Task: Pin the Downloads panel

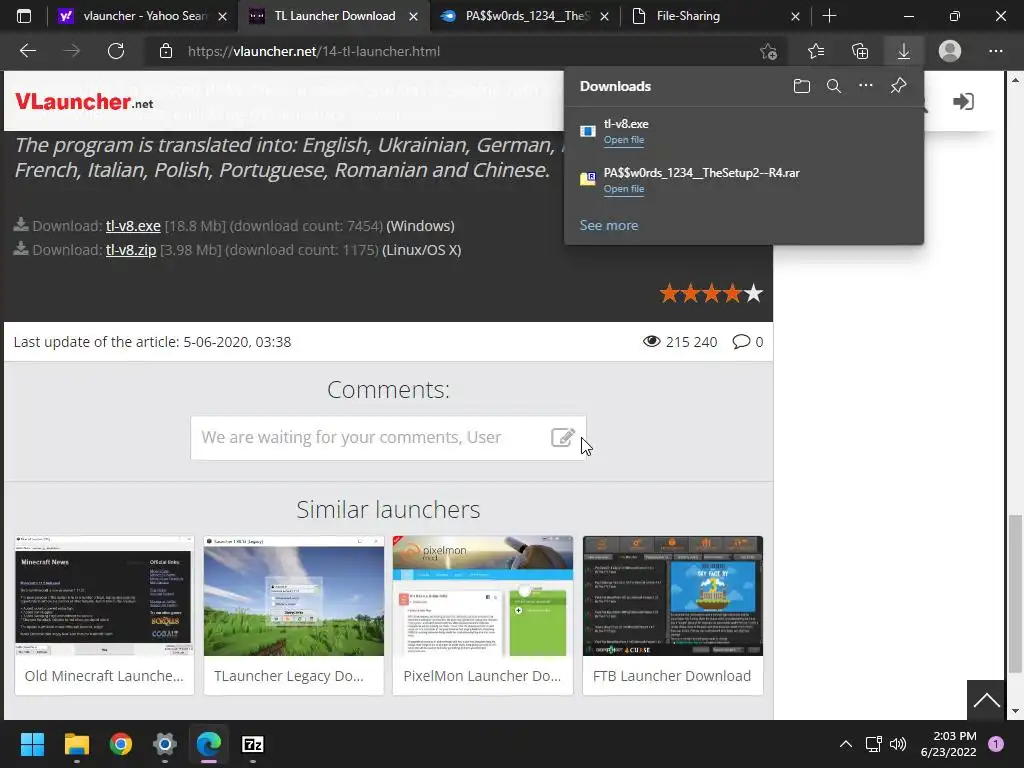Action: [899, 86]
